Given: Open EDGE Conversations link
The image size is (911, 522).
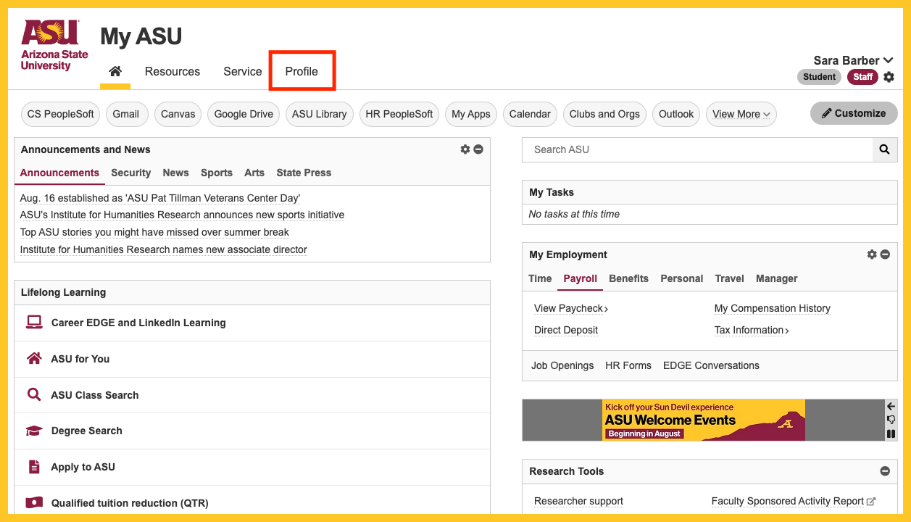Looking at the screenshot, I should pyautogui.click(x=711, y=366).
